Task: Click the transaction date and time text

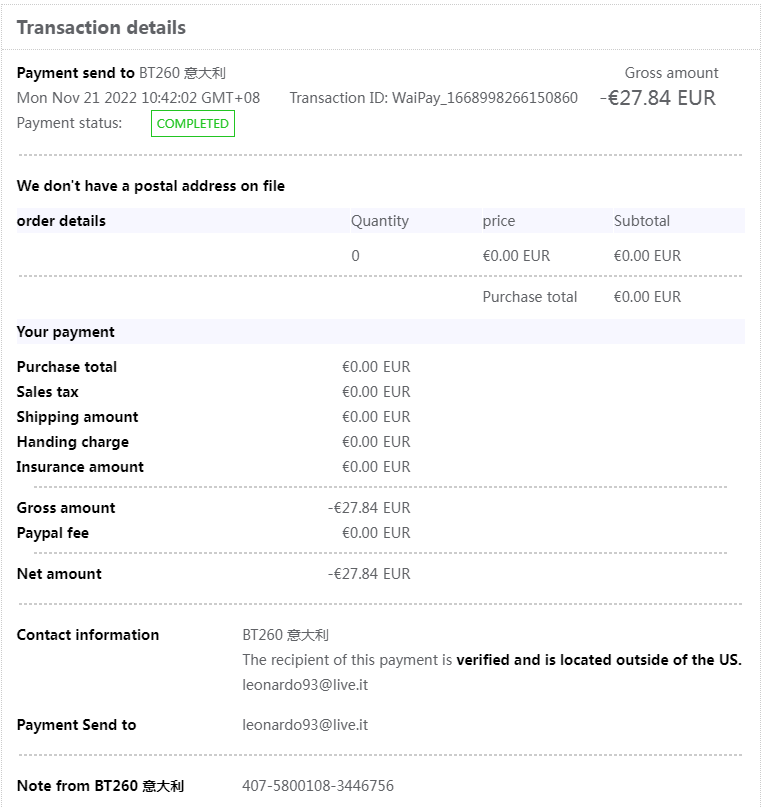Action: point(138,98)
